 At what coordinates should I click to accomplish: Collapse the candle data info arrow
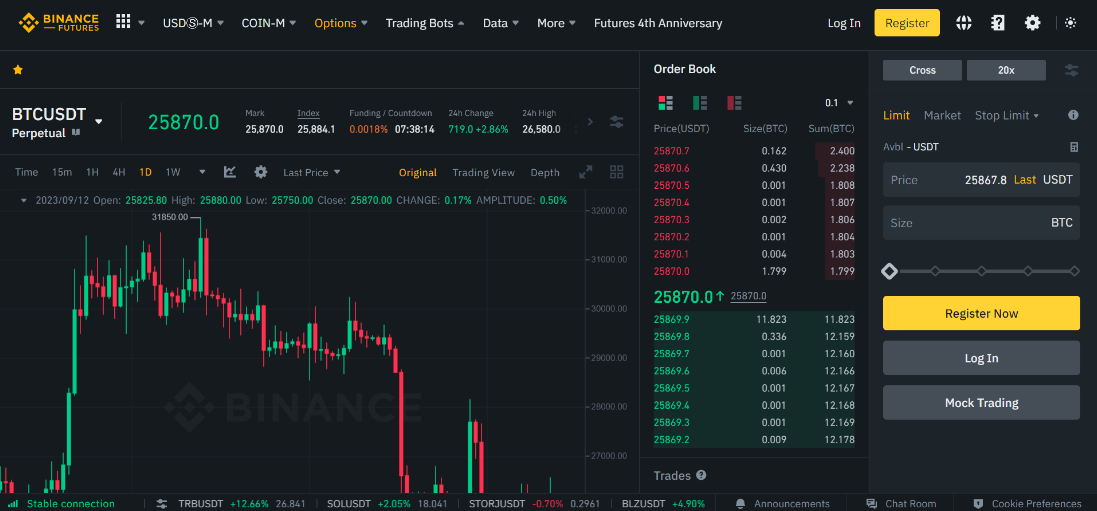[x=23, y=200]
